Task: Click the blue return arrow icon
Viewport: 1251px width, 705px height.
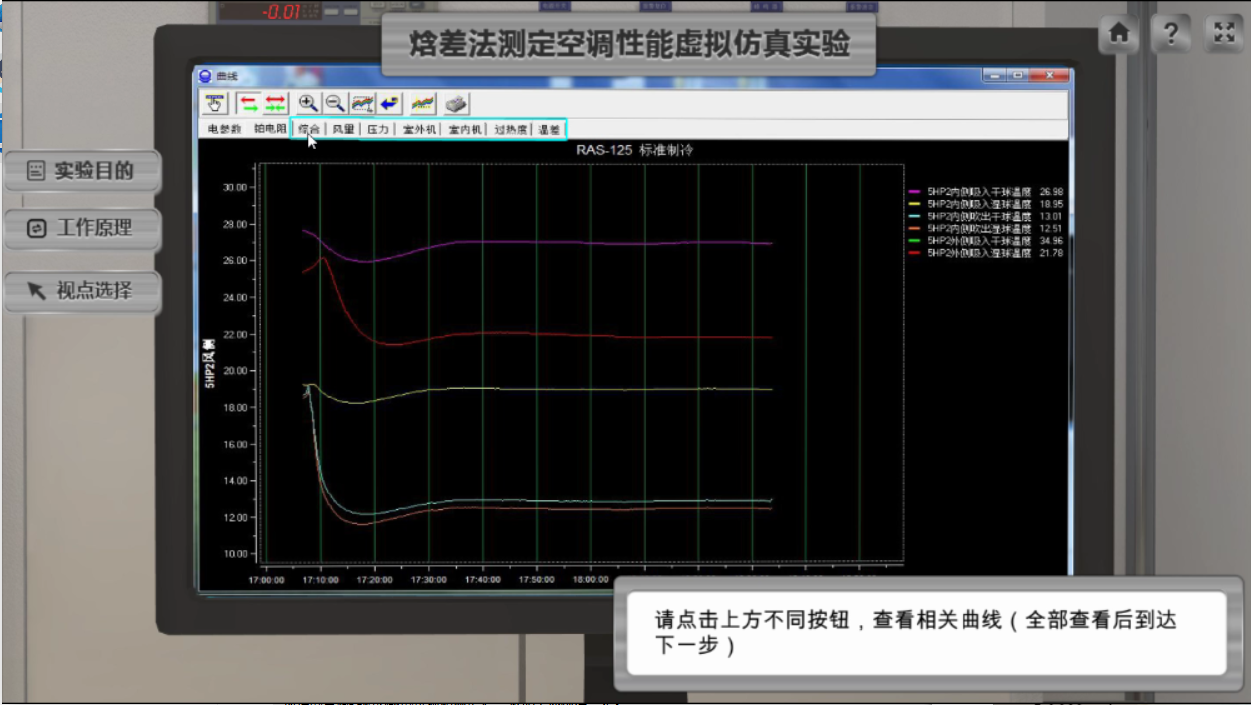Action: click(x=390, y=103)
